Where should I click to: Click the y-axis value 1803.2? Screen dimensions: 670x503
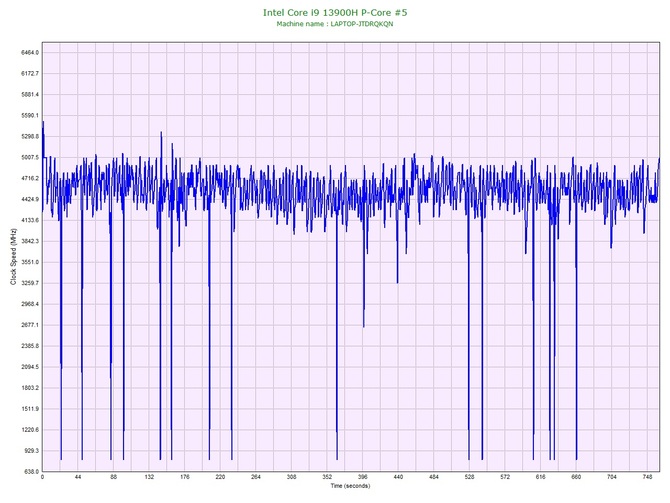tap(30, 388)
